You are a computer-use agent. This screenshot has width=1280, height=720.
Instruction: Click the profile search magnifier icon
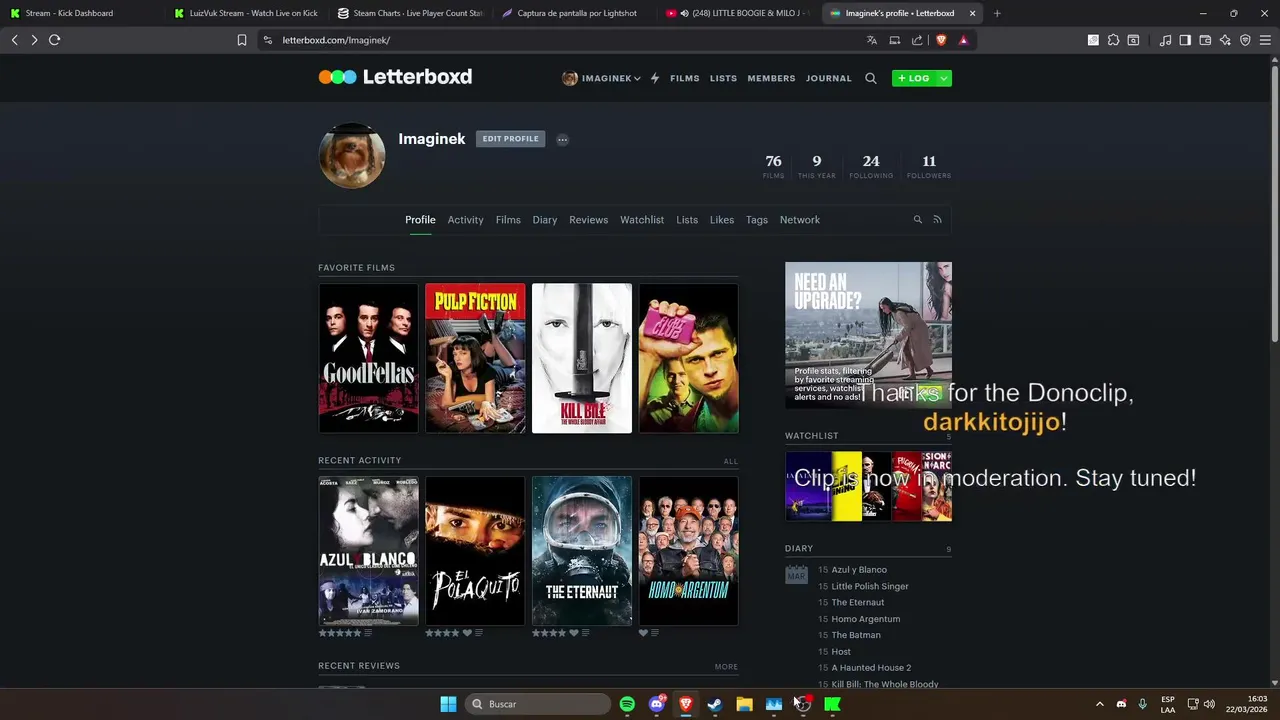pyautogui.click(x=918, y=219)
